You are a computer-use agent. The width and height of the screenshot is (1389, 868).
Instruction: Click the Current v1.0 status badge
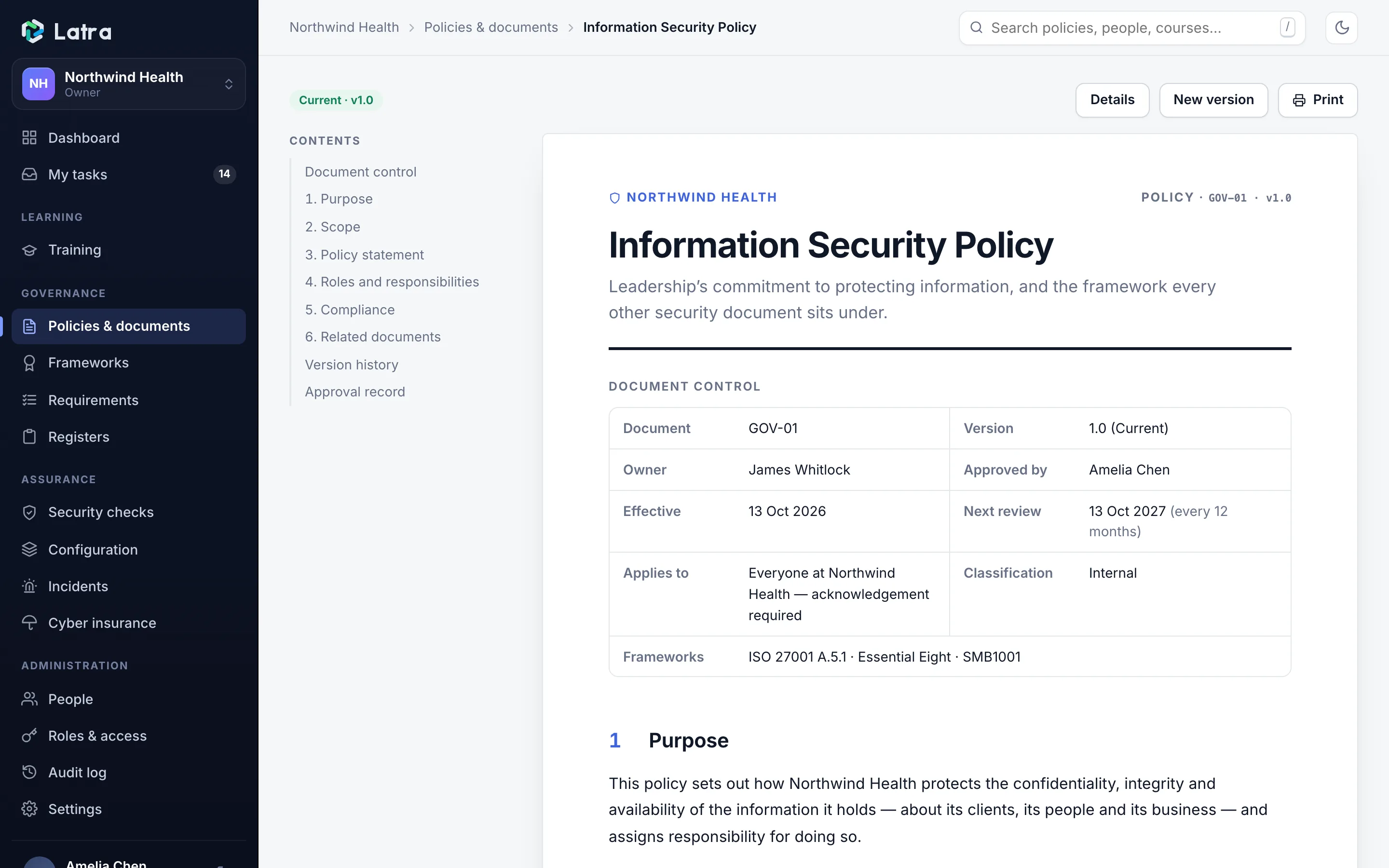click(336, 100)
